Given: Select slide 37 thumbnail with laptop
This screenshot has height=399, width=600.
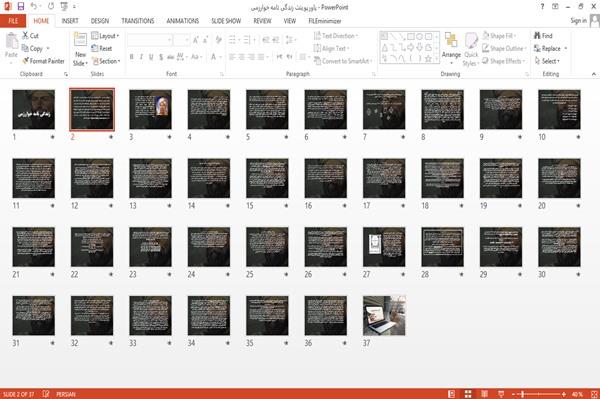Looking at the screenshot, I should pyautogui.click(x=384, y=316).
